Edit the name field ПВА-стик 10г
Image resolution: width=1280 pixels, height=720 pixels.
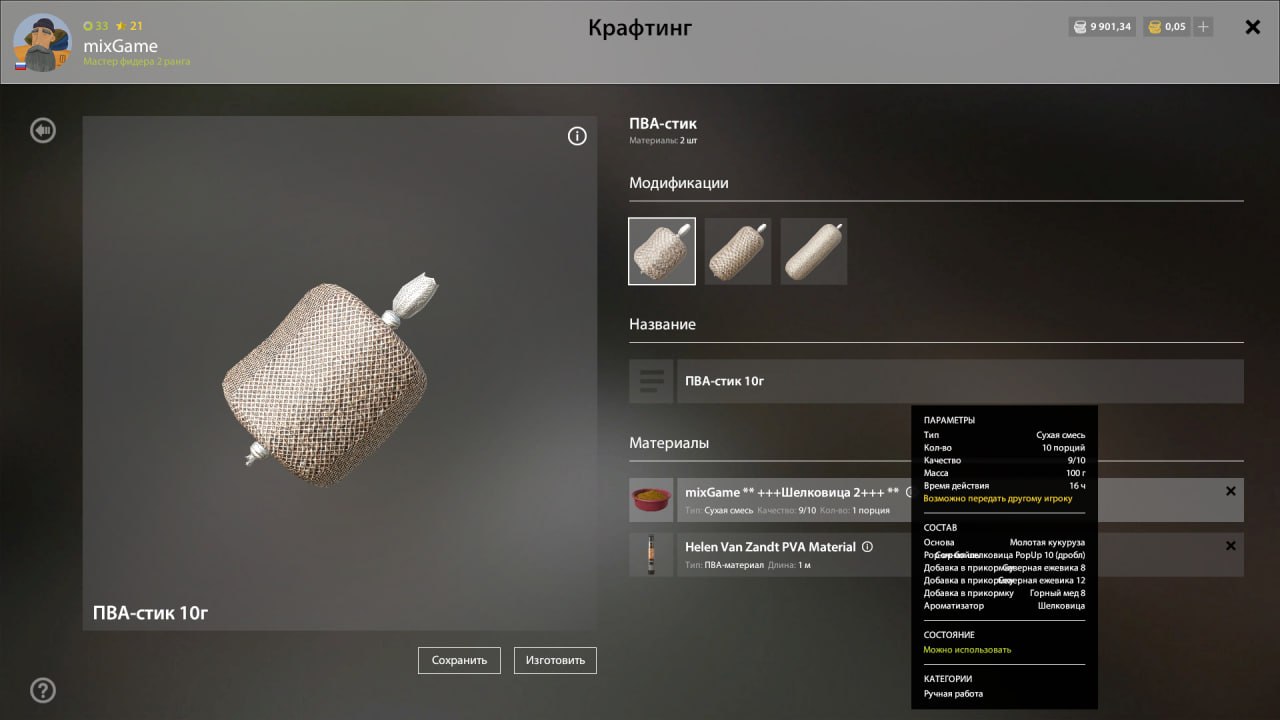960,381
